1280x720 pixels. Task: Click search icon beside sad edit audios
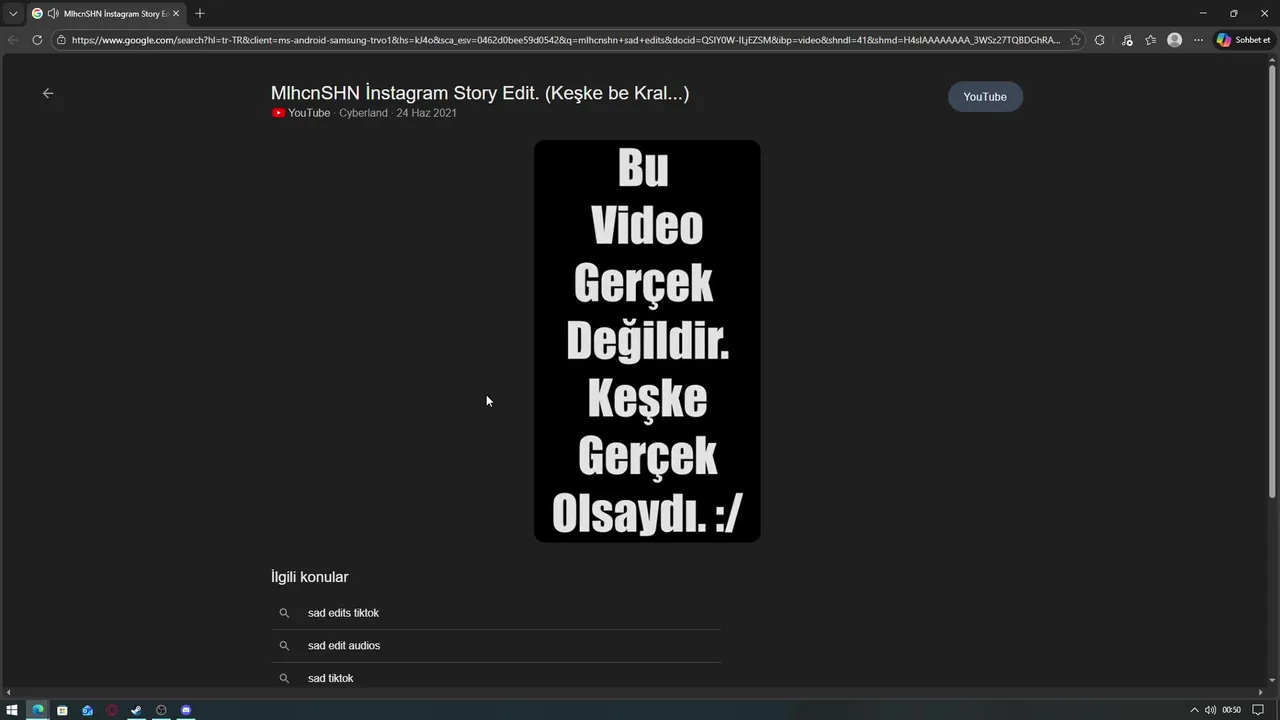(284, 646)
